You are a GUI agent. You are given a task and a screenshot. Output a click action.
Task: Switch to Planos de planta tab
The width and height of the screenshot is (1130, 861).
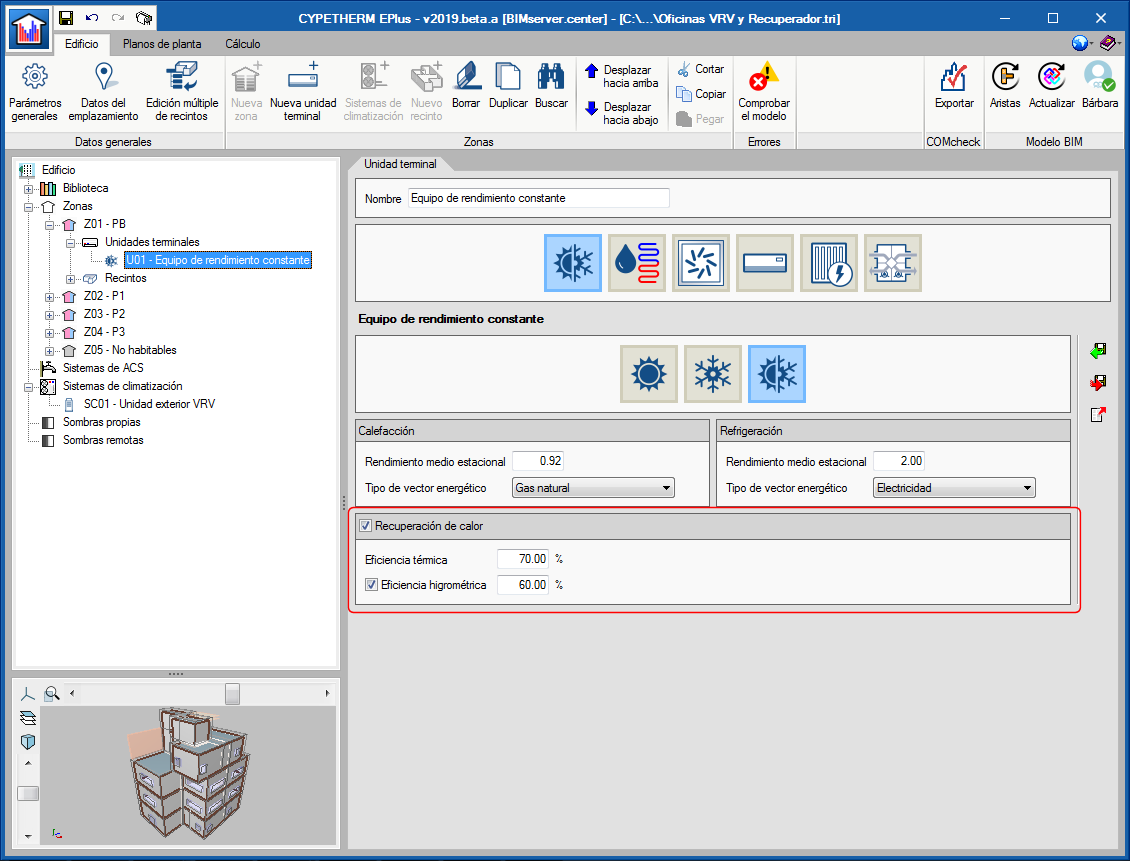pyautogui.click(x=162, y=44)
